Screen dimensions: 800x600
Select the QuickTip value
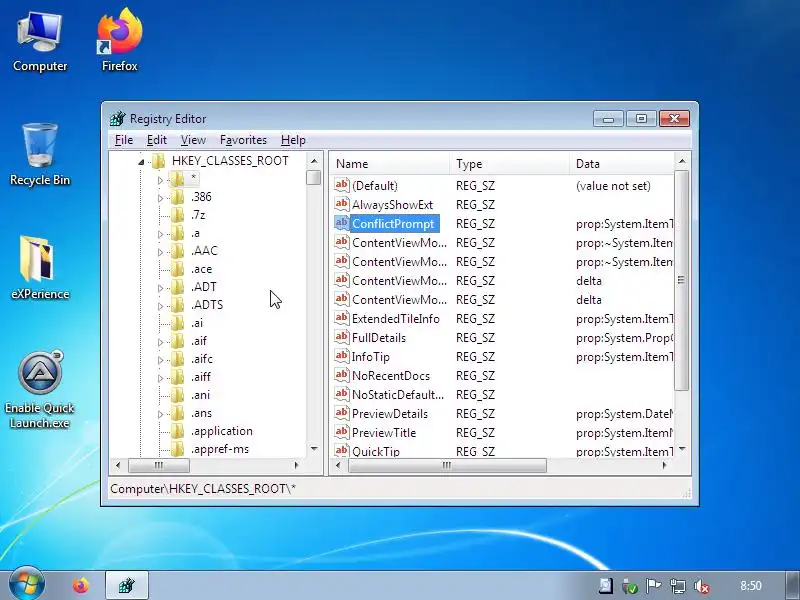376,451
